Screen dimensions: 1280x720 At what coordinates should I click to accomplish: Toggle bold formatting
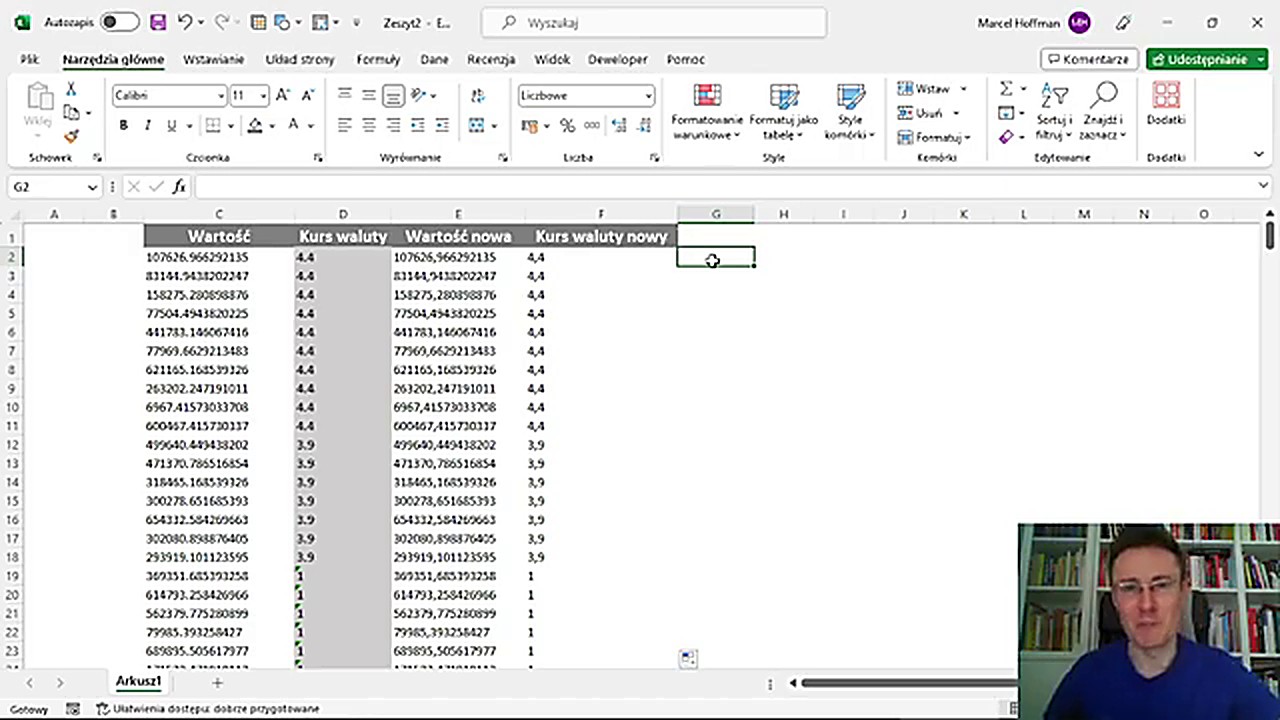click(x=123, y=125)
